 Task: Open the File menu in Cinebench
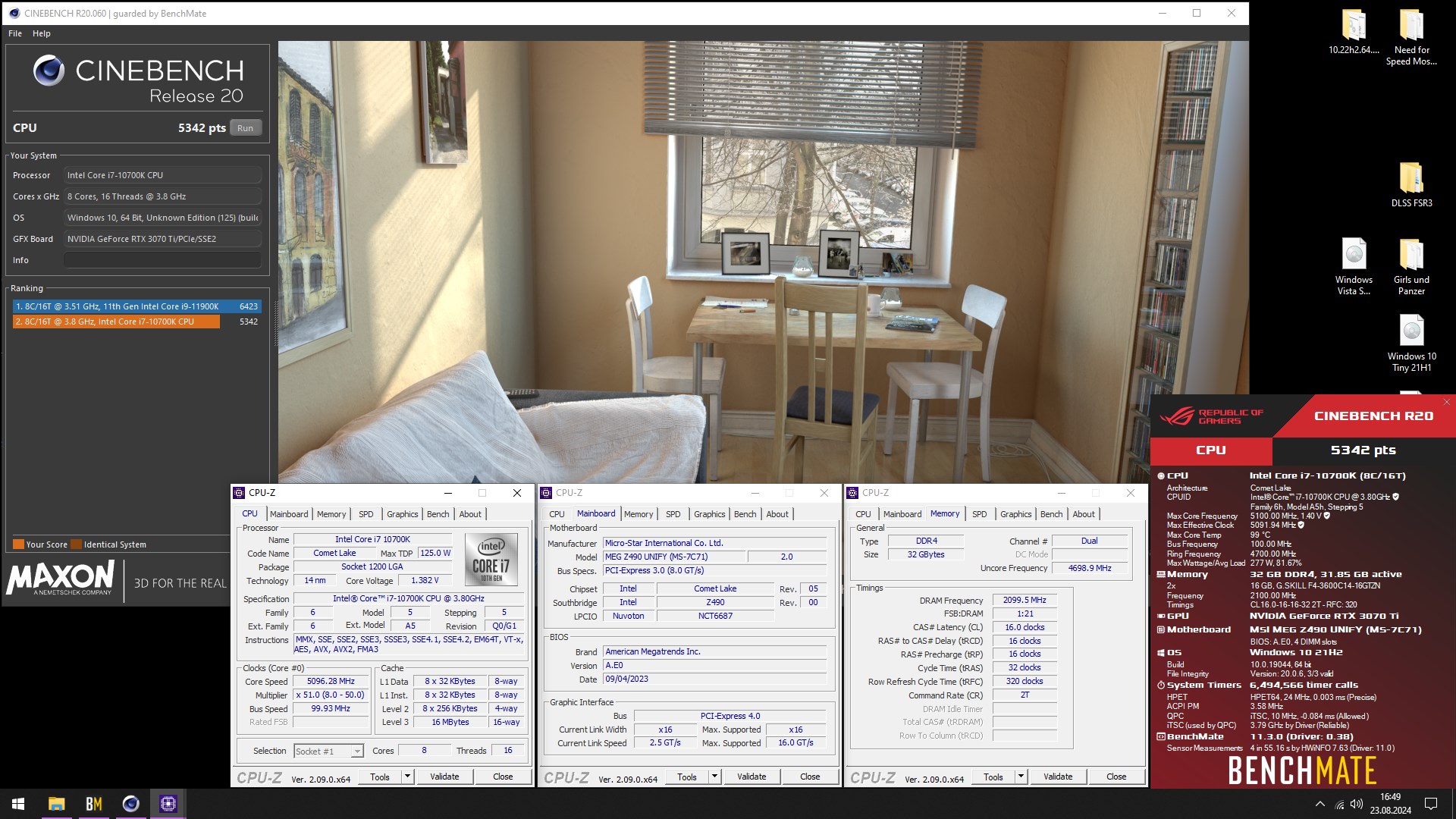pos(15,33)
